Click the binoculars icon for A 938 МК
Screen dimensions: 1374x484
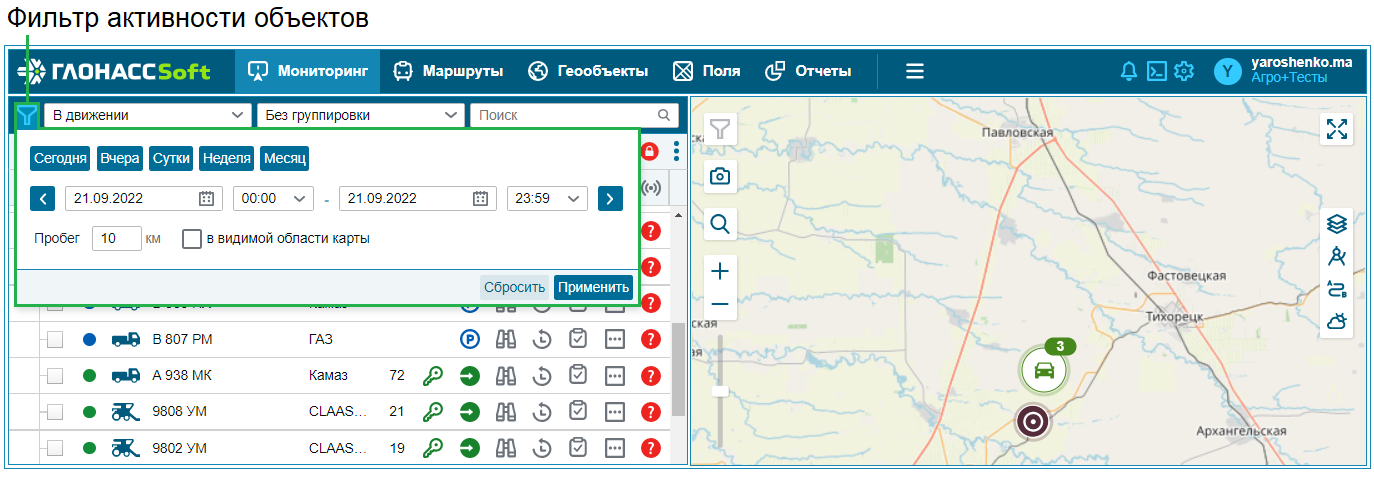click(x=507, y=376)
